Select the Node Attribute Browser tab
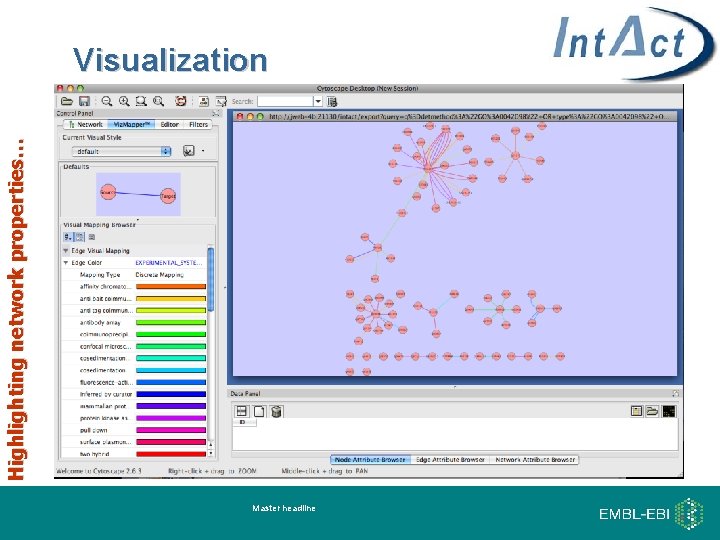 tap(370, 460)
